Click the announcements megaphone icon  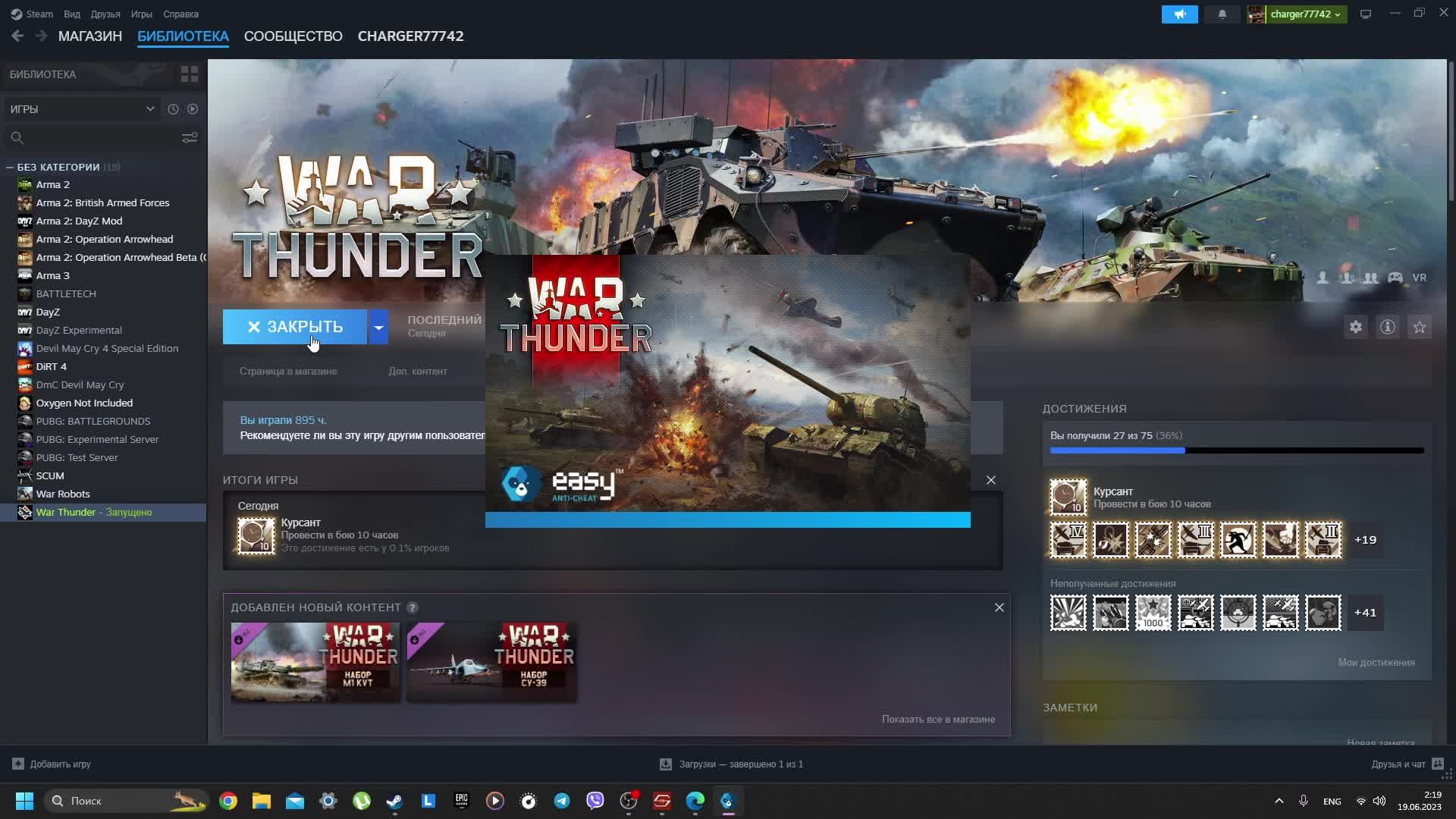(x=1179, y=14)
